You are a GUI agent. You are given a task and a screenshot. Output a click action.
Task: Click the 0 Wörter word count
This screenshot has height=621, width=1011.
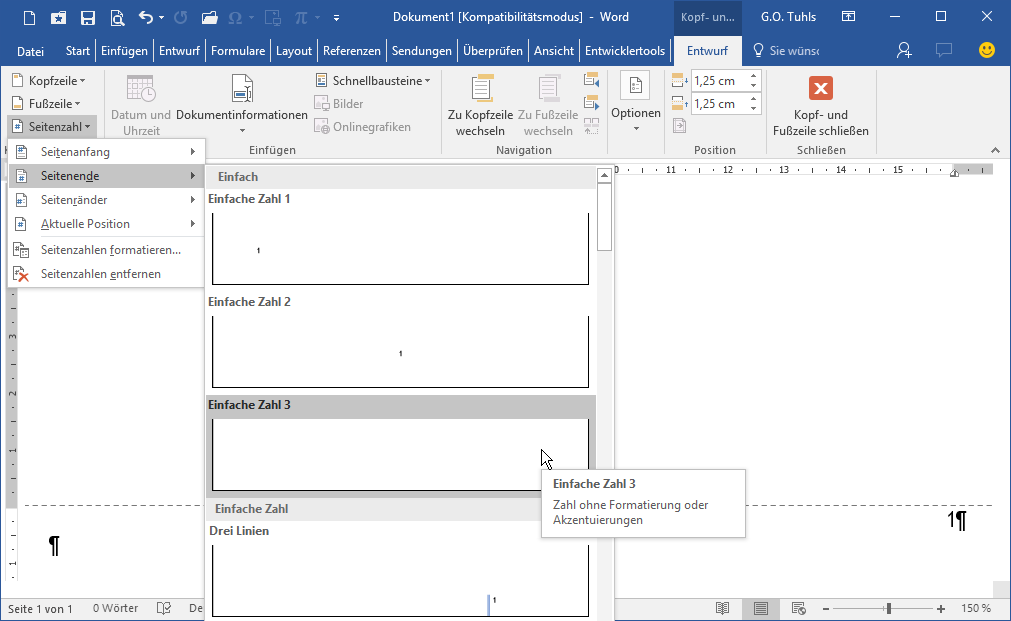pos(115,608)
